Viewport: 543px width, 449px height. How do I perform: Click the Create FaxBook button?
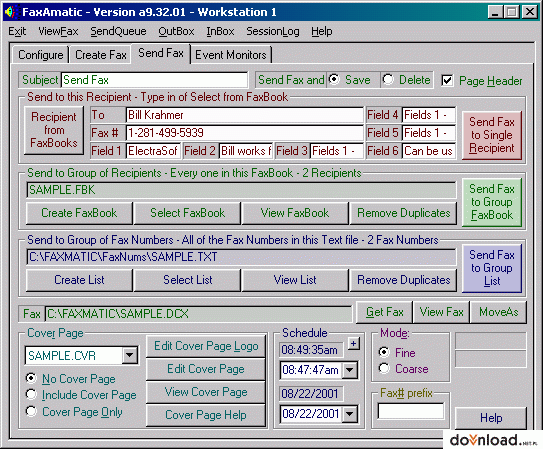(79, 213)
